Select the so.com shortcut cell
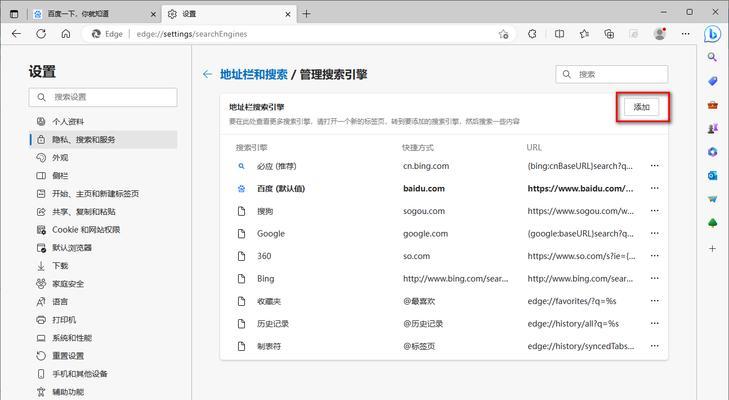This screenshot has height=400, width=729. coord(416,256)
